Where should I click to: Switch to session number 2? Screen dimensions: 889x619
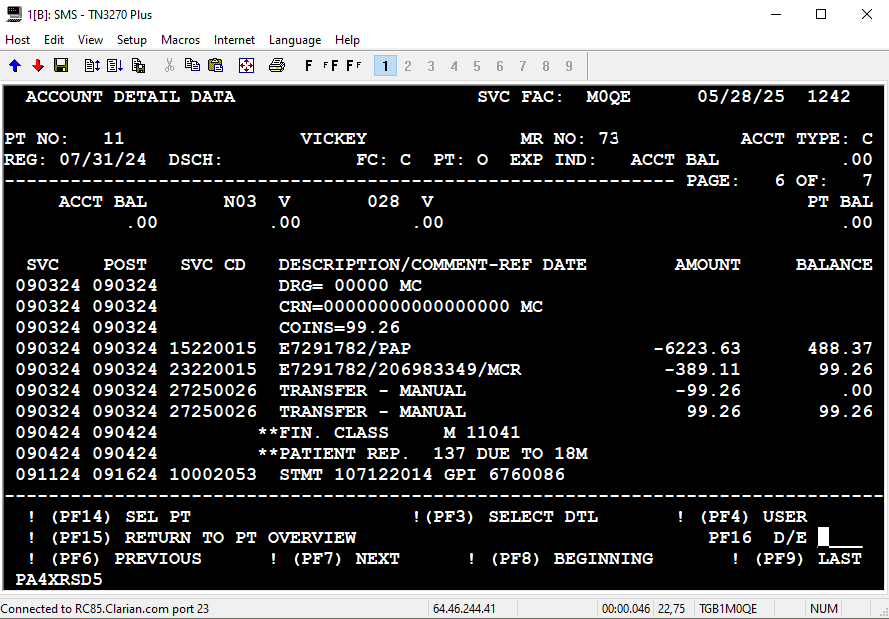[x=408, y=66]
